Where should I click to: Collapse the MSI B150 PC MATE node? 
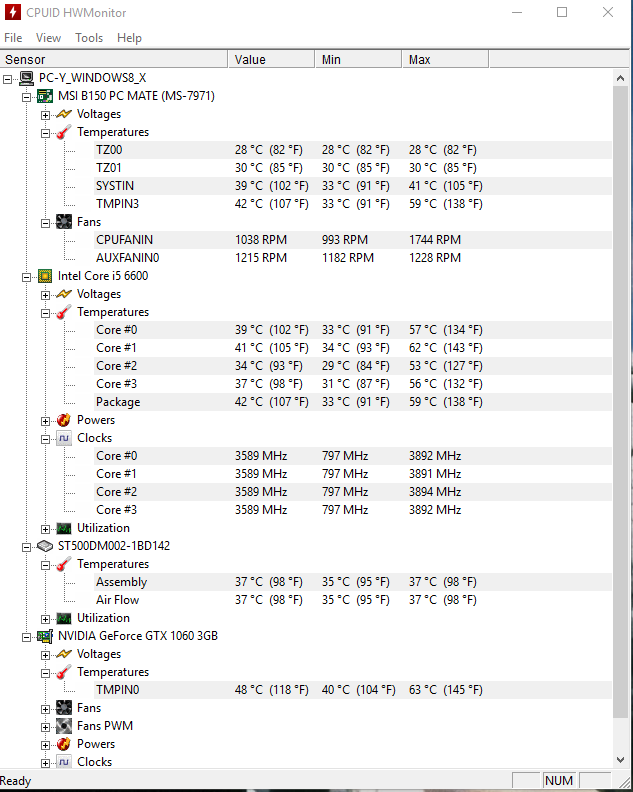click(26, 97)
